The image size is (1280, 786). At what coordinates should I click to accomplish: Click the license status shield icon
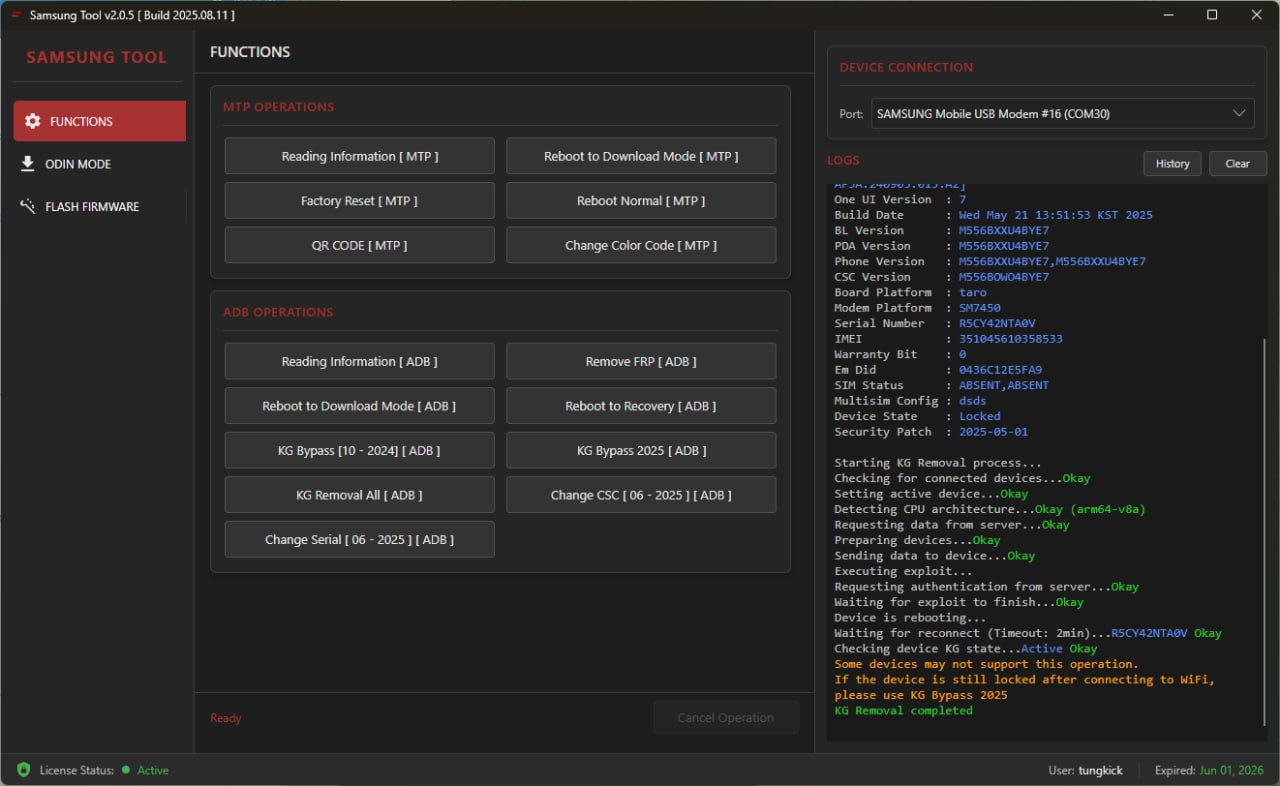[23, 770]
